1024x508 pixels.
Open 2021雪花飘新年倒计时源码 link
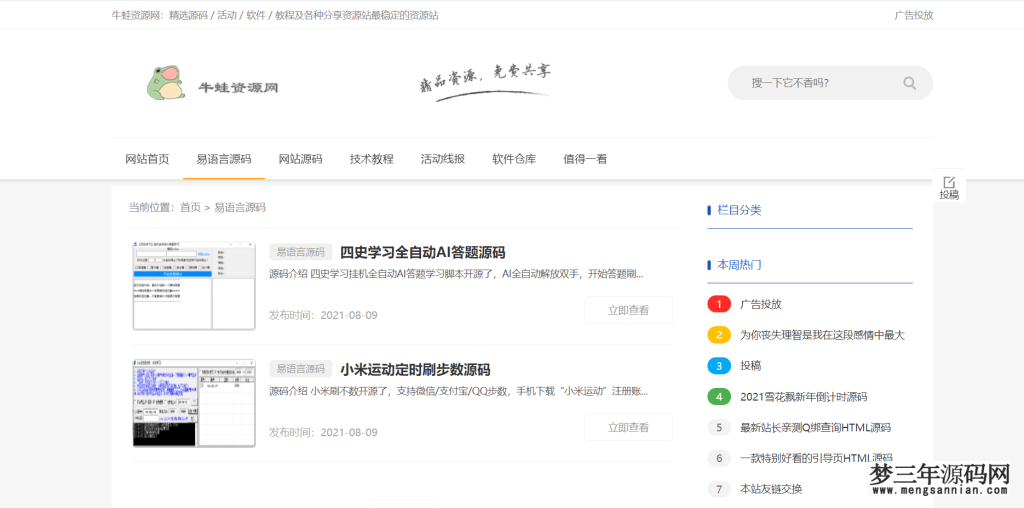[x=803, y=396]
